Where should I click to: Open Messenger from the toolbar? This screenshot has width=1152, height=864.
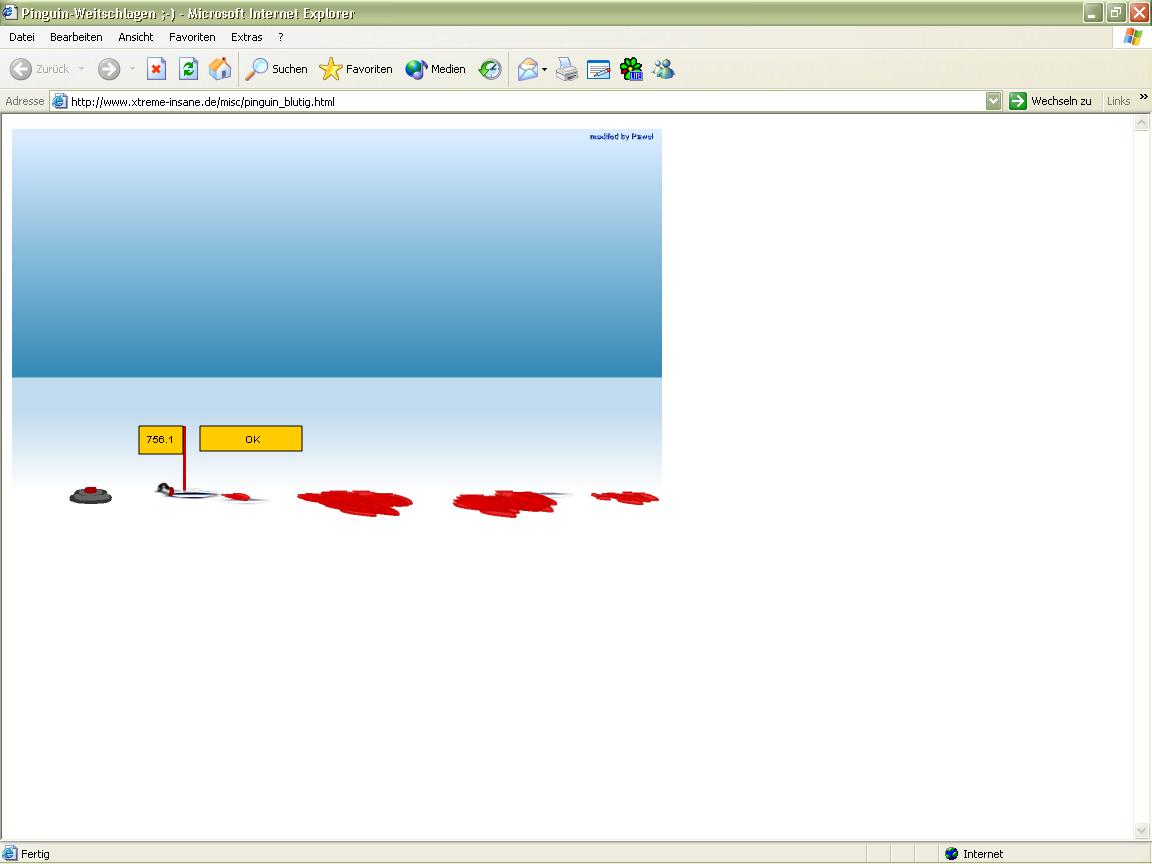pyautogui.click(x=663, y=69)
